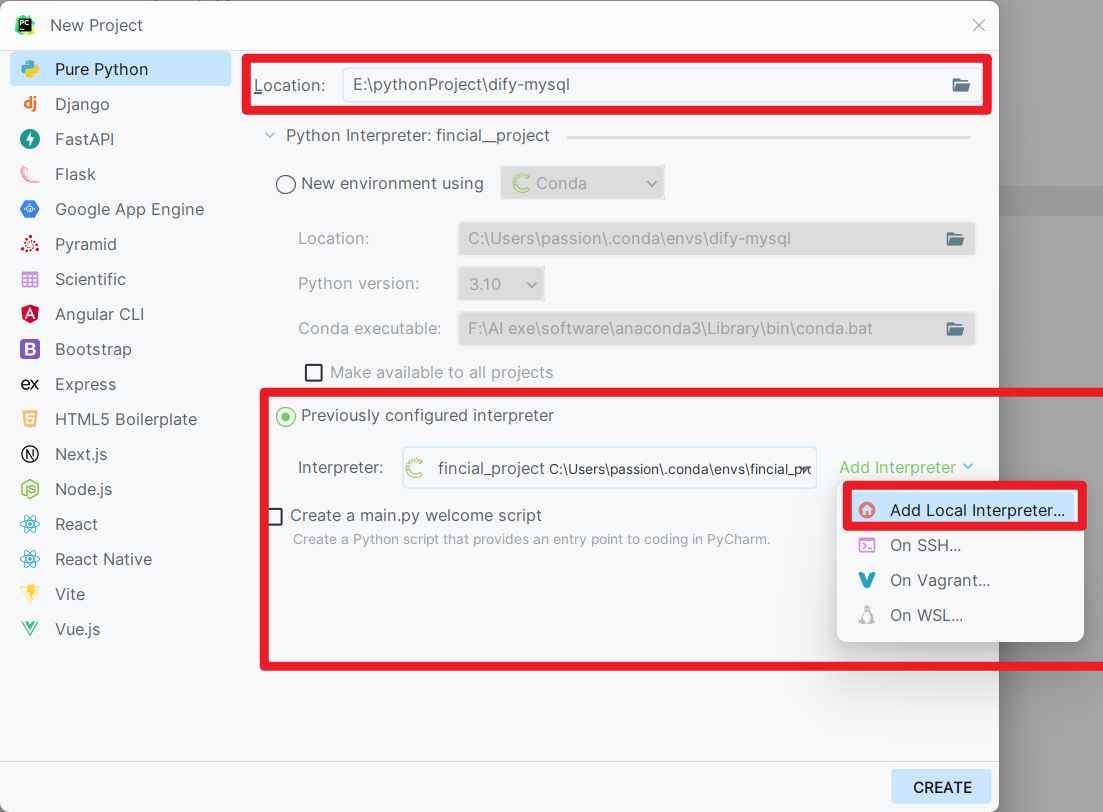Click the Vagrant V icon
This screenshot has width=1103, height=812.
(867, 580)
